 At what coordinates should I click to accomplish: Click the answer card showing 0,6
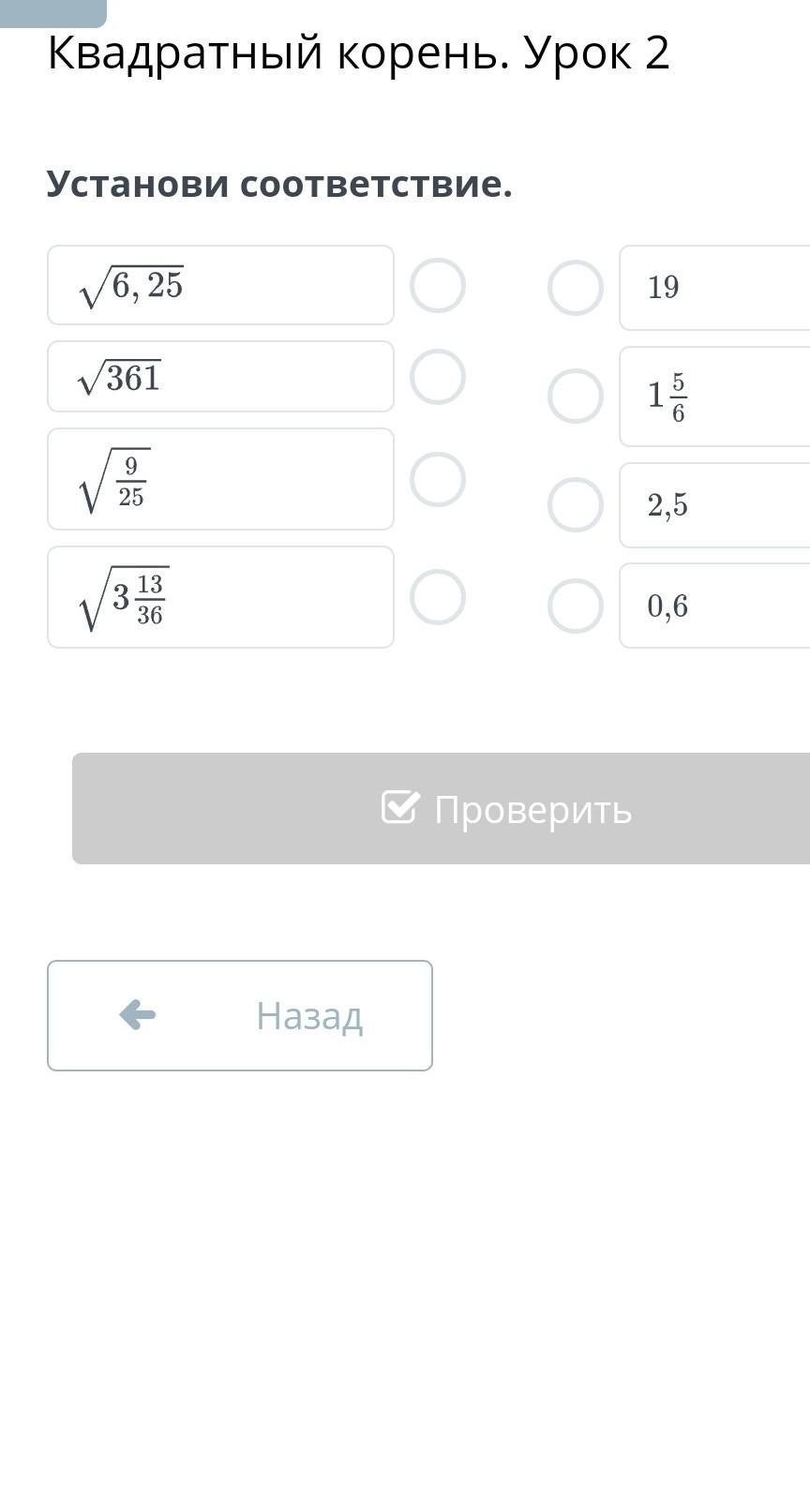point(714,606)
